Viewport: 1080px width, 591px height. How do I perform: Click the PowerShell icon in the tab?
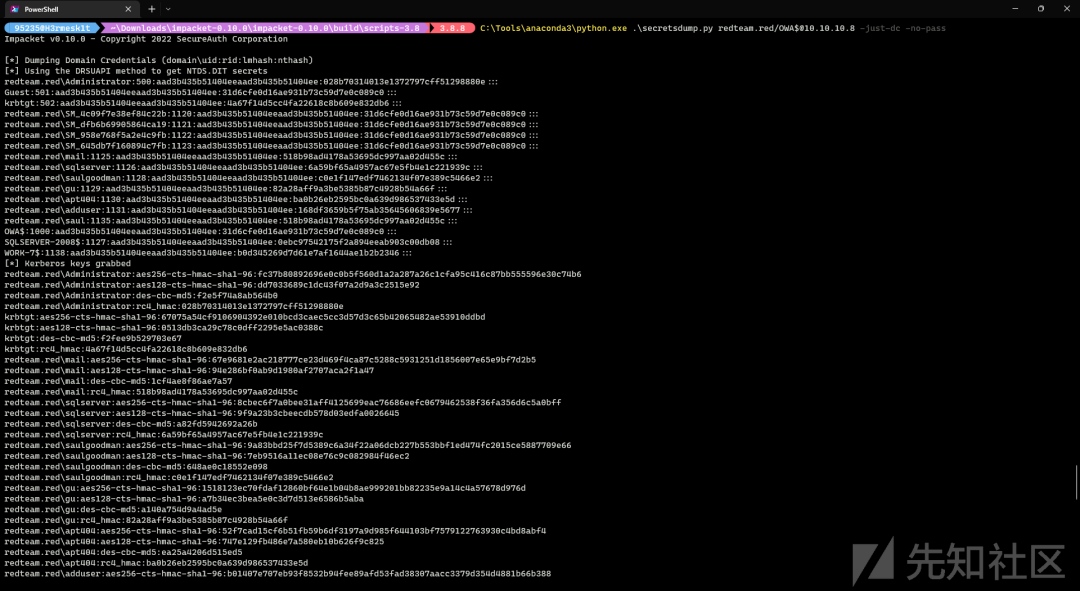click(x=14, y=9)
